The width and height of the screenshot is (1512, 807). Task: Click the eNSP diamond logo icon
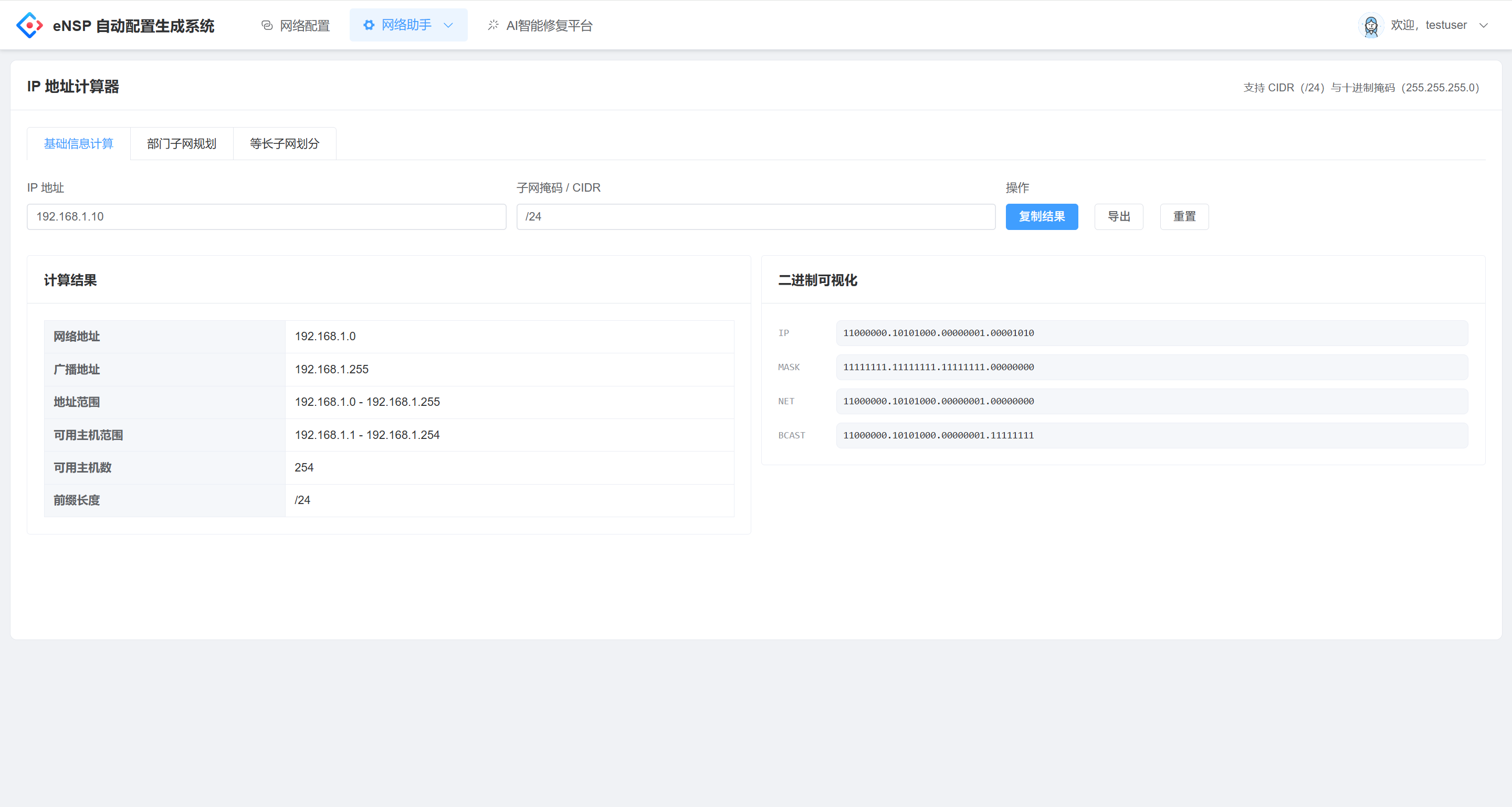click(29, 25)
